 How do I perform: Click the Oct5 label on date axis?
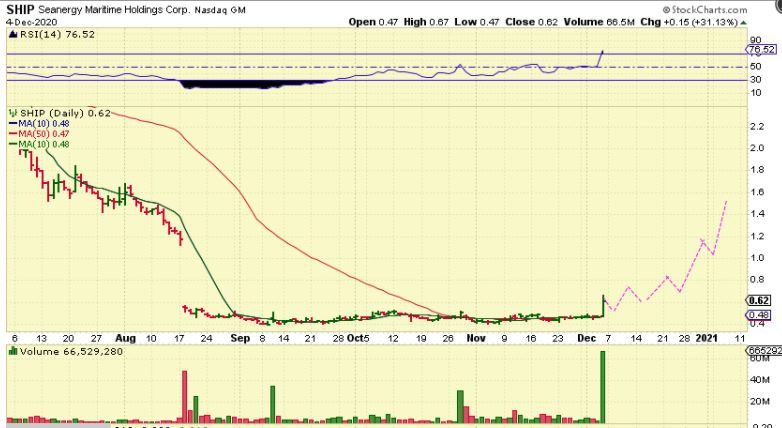tap(358, 338)
